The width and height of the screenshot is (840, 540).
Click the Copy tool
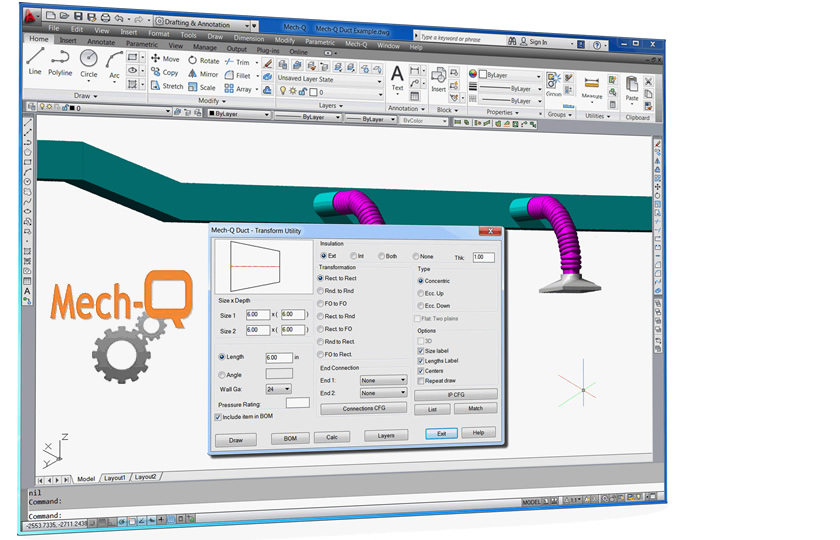click(x=164, y=72)
